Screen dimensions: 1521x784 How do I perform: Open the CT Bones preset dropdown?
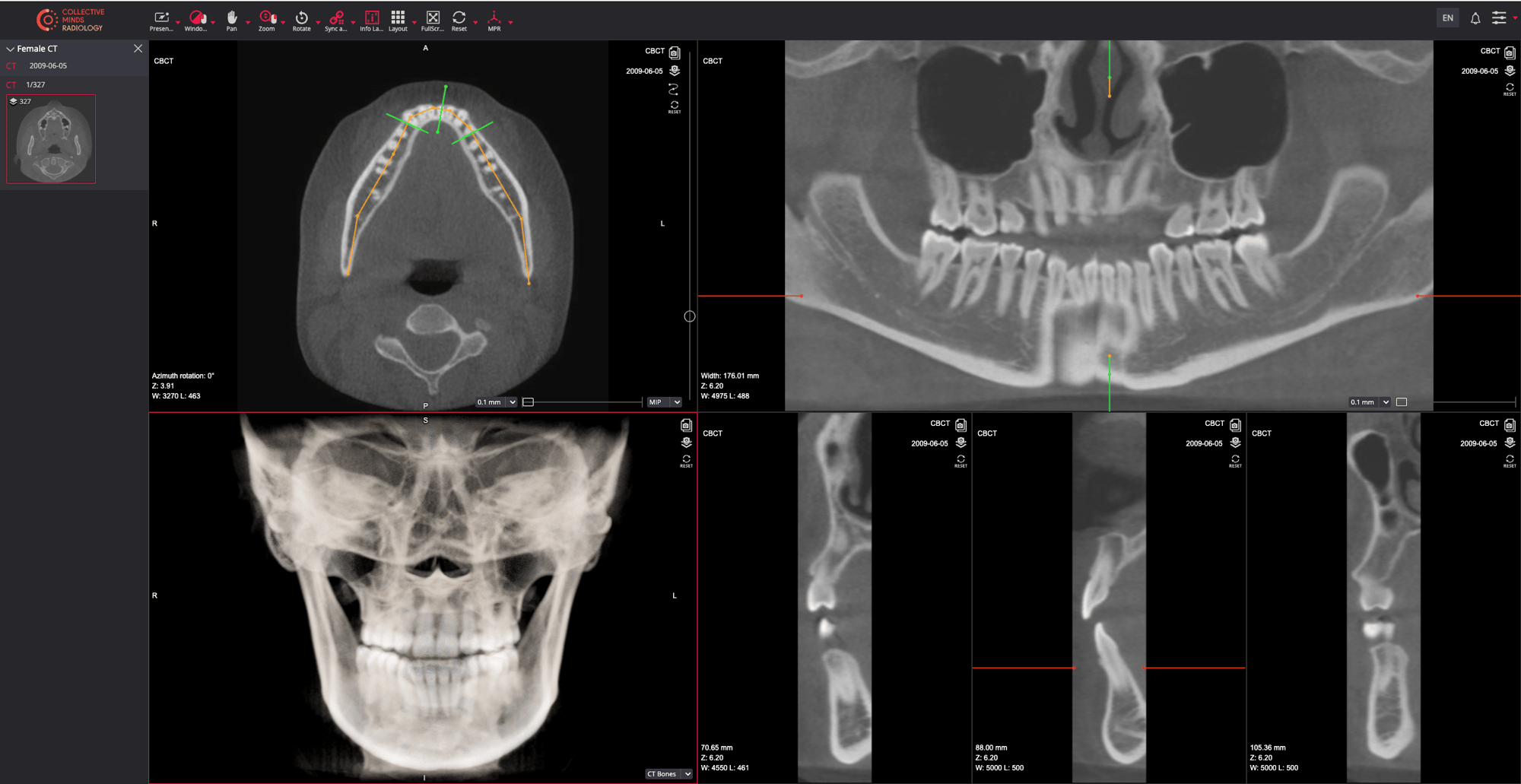(669, 774)
